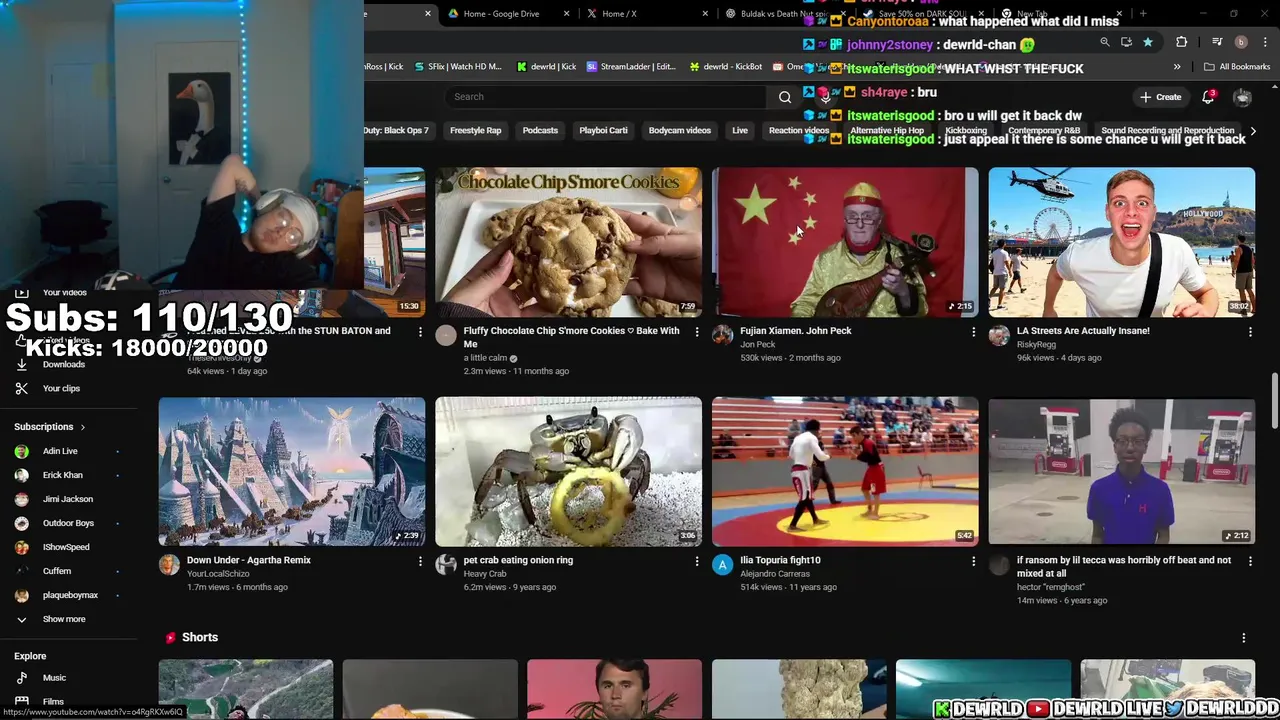Image resolution: width=1280 pixels, height=720 pixels.
Task: Open the All Bookmarks folder
Action: tap(1237, 67)
